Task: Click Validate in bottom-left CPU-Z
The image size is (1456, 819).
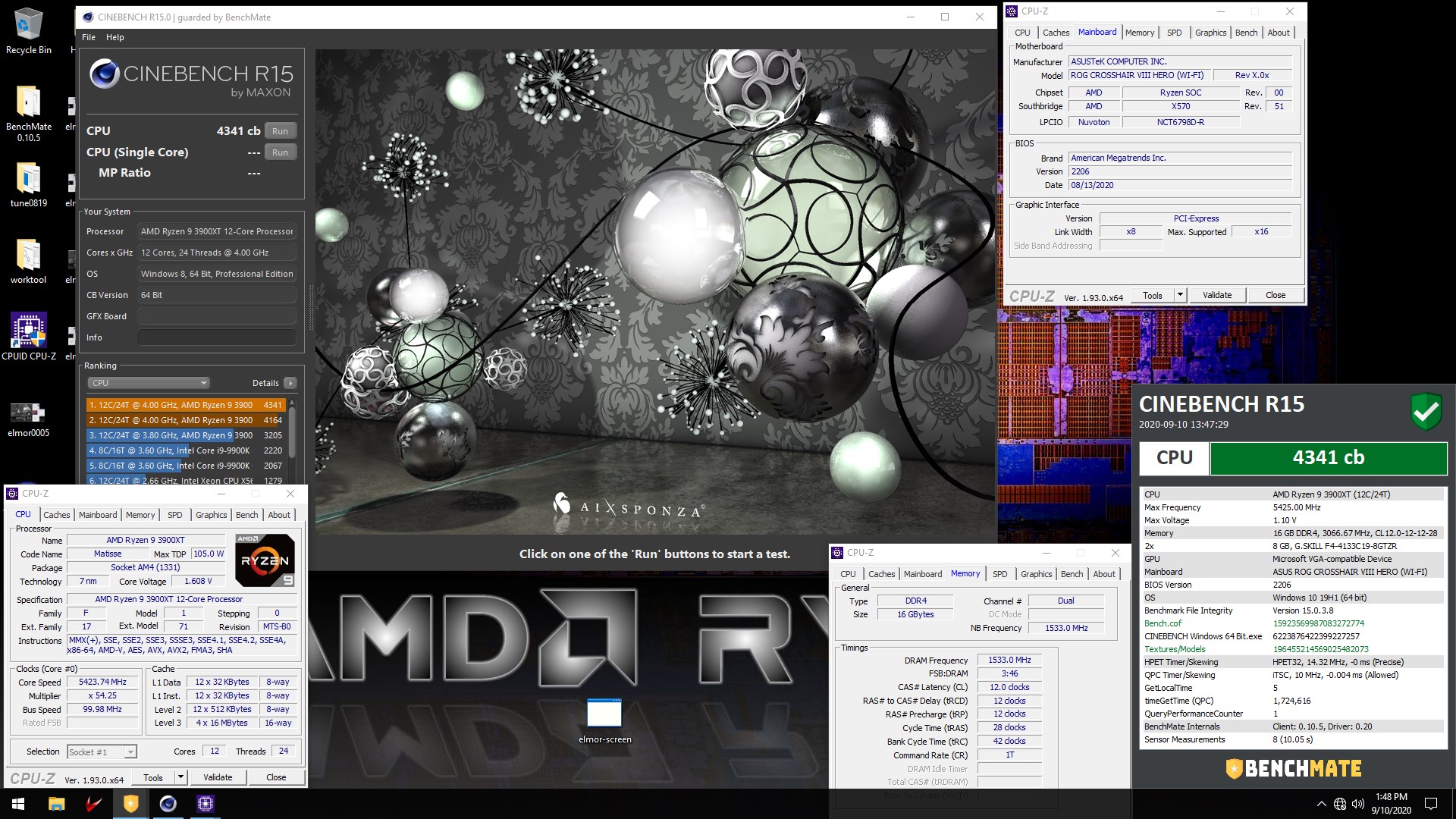Action: click(x=218, y=777)
